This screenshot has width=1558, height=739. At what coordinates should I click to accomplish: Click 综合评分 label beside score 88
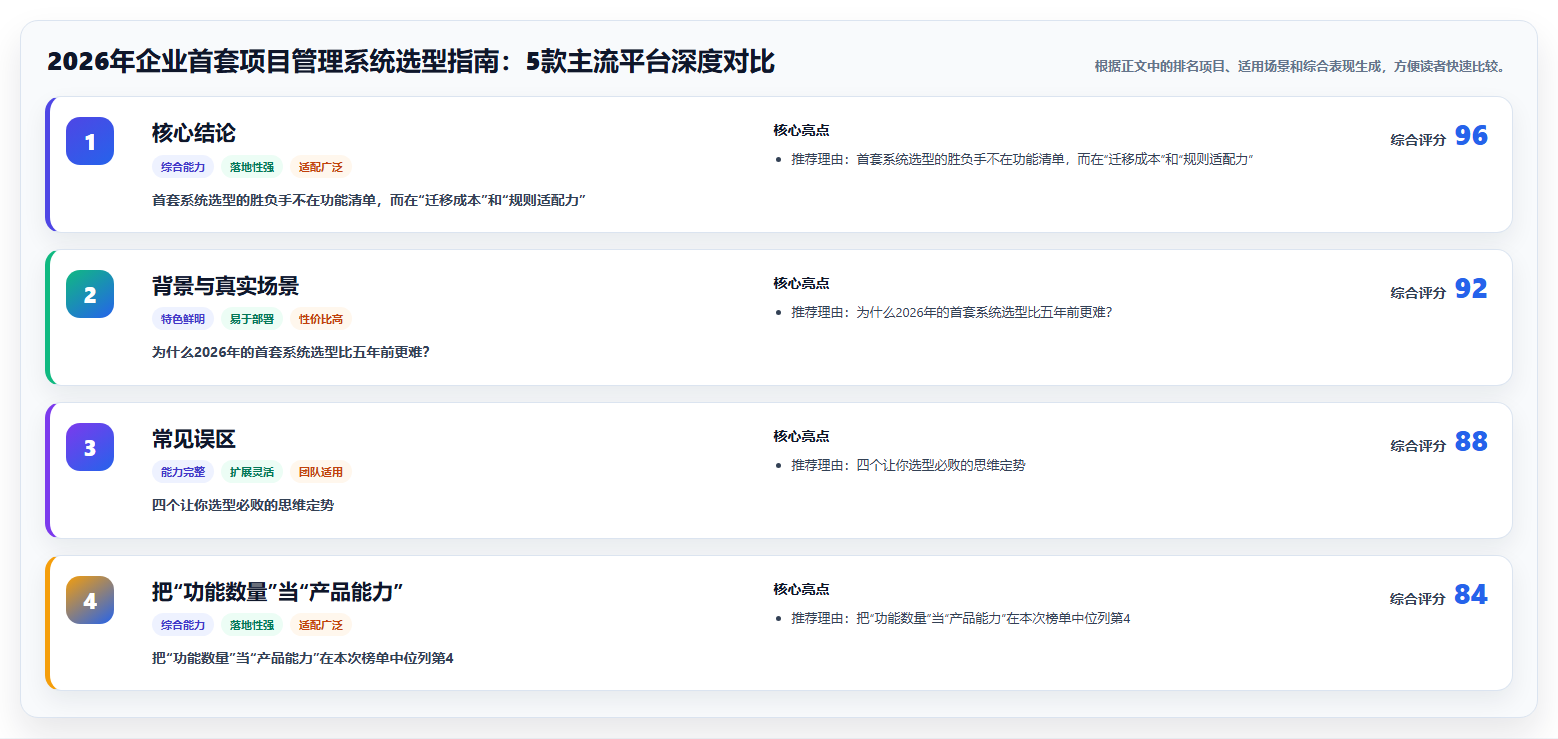(1418, 446)
